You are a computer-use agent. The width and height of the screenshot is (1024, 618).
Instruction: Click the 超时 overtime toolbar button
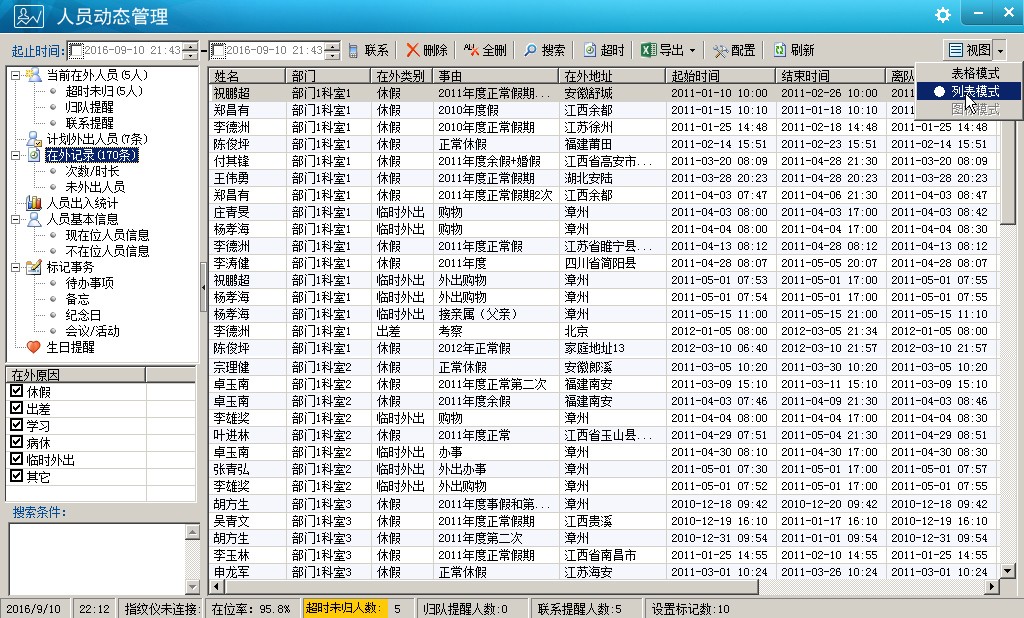coord(604,50)
